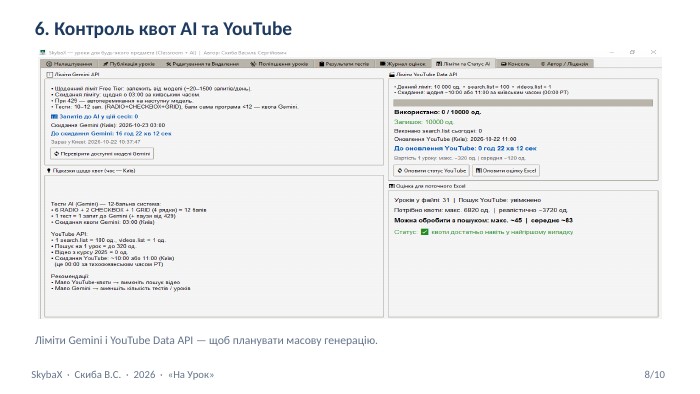Click the 8/10 slide page number
The width and height of the screenshot is (700, 394).
[654, 374]
